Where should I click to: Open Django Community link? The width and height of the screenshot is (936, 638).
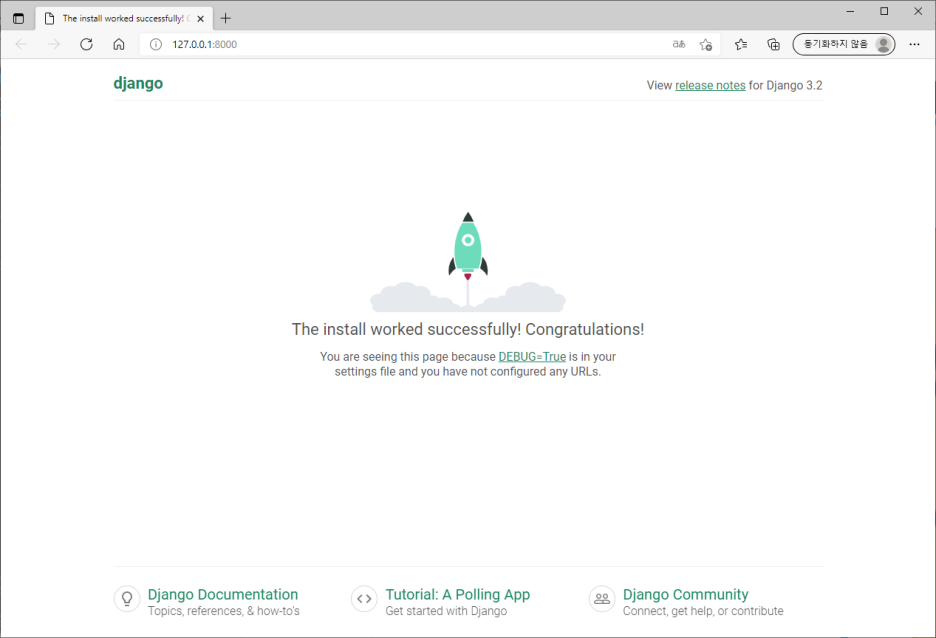pyautogui.click(x=685, y=594)
